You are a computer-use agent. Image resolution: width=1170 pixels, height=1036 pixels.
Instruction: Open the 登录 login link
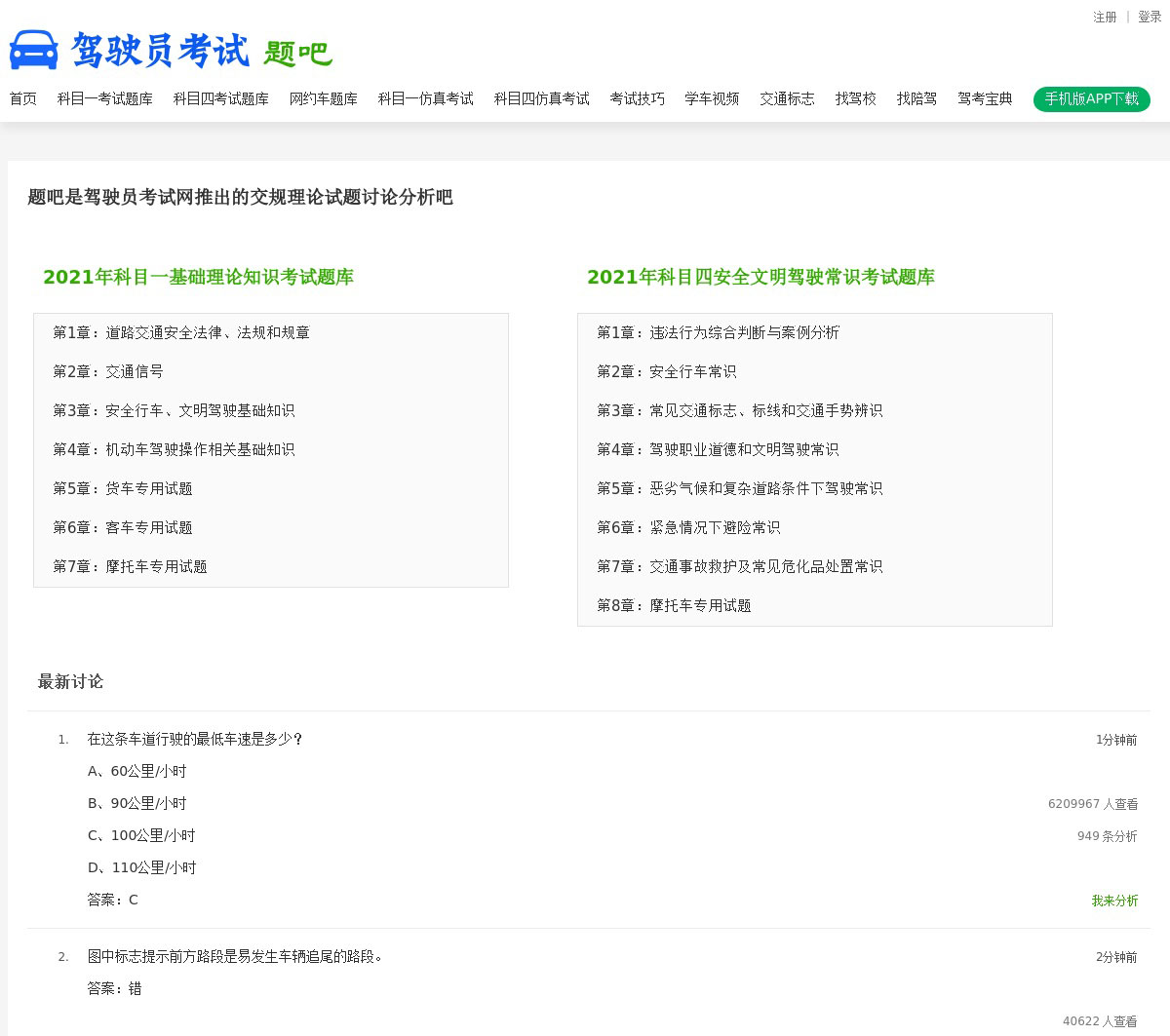[x=1150, y=18]
